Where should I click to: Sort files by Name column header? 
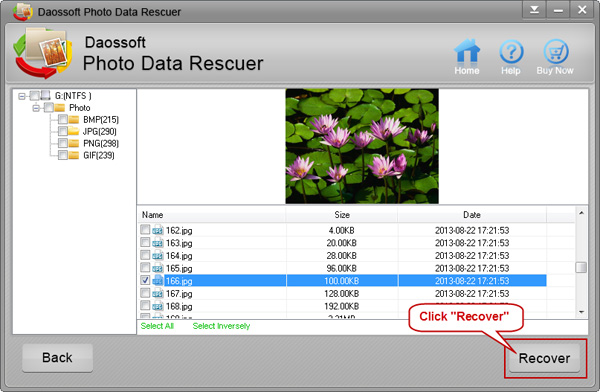[212, 215]
